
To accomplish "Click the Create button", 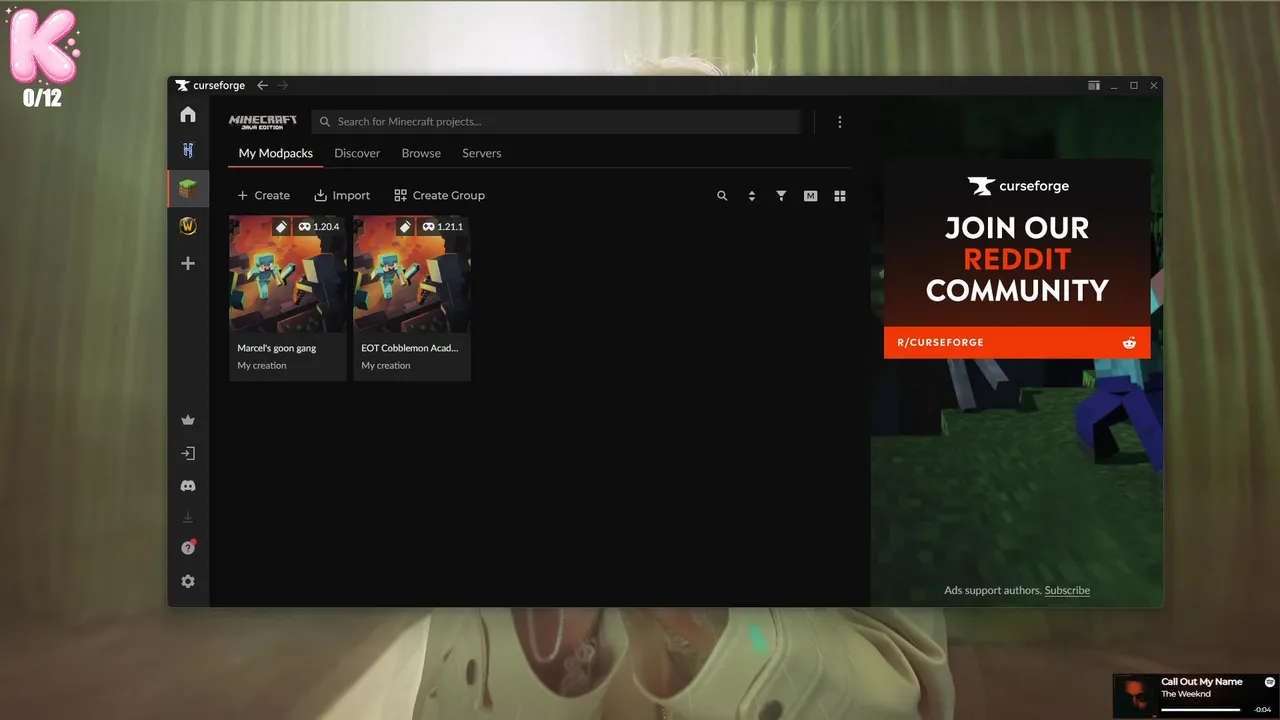I will pos(264,196).
